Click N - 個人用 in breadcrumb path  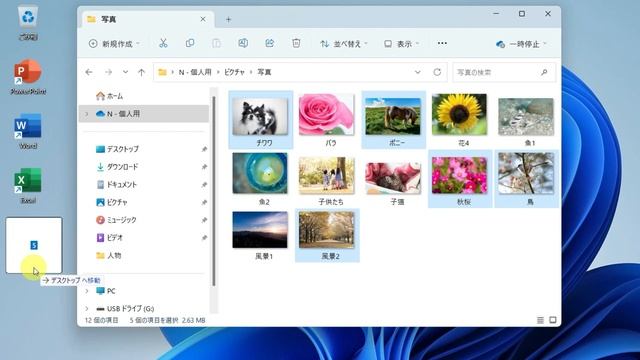pyautogui.click(x=195, y=72)
